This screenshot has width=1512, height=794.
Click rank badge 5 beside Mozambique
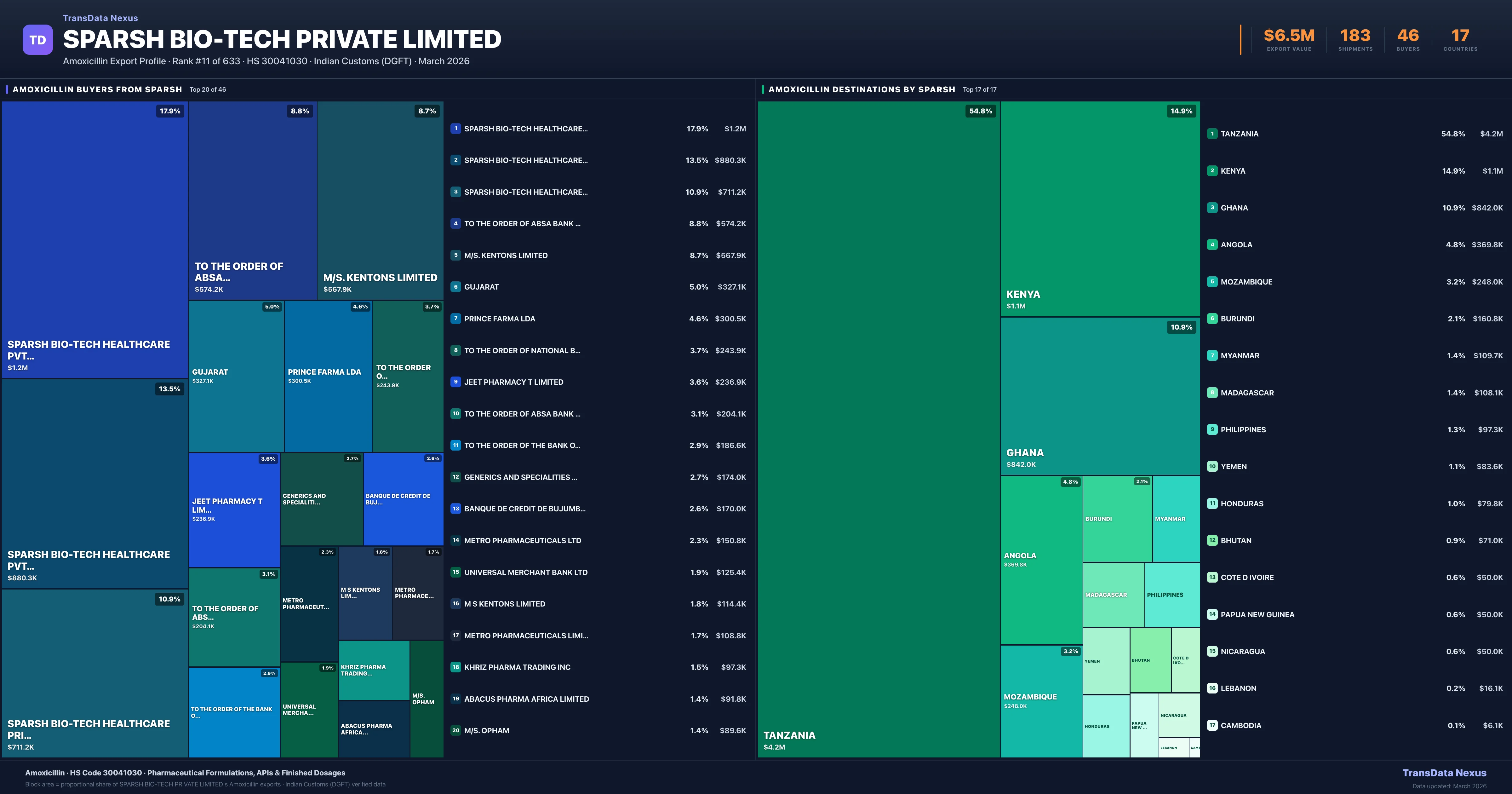(x=1212, y=282)
